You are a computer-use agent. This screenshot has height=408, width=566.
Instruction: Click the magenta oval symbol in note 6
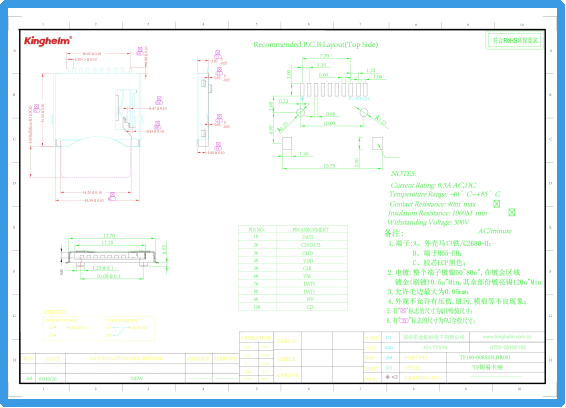[404, 321]
